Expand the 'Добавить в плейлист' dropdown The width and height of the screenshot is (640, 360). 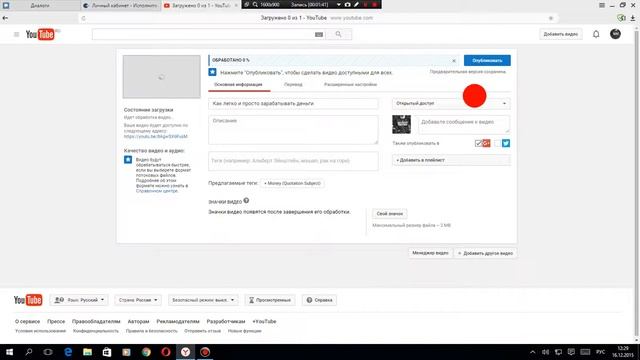[451, 160]
